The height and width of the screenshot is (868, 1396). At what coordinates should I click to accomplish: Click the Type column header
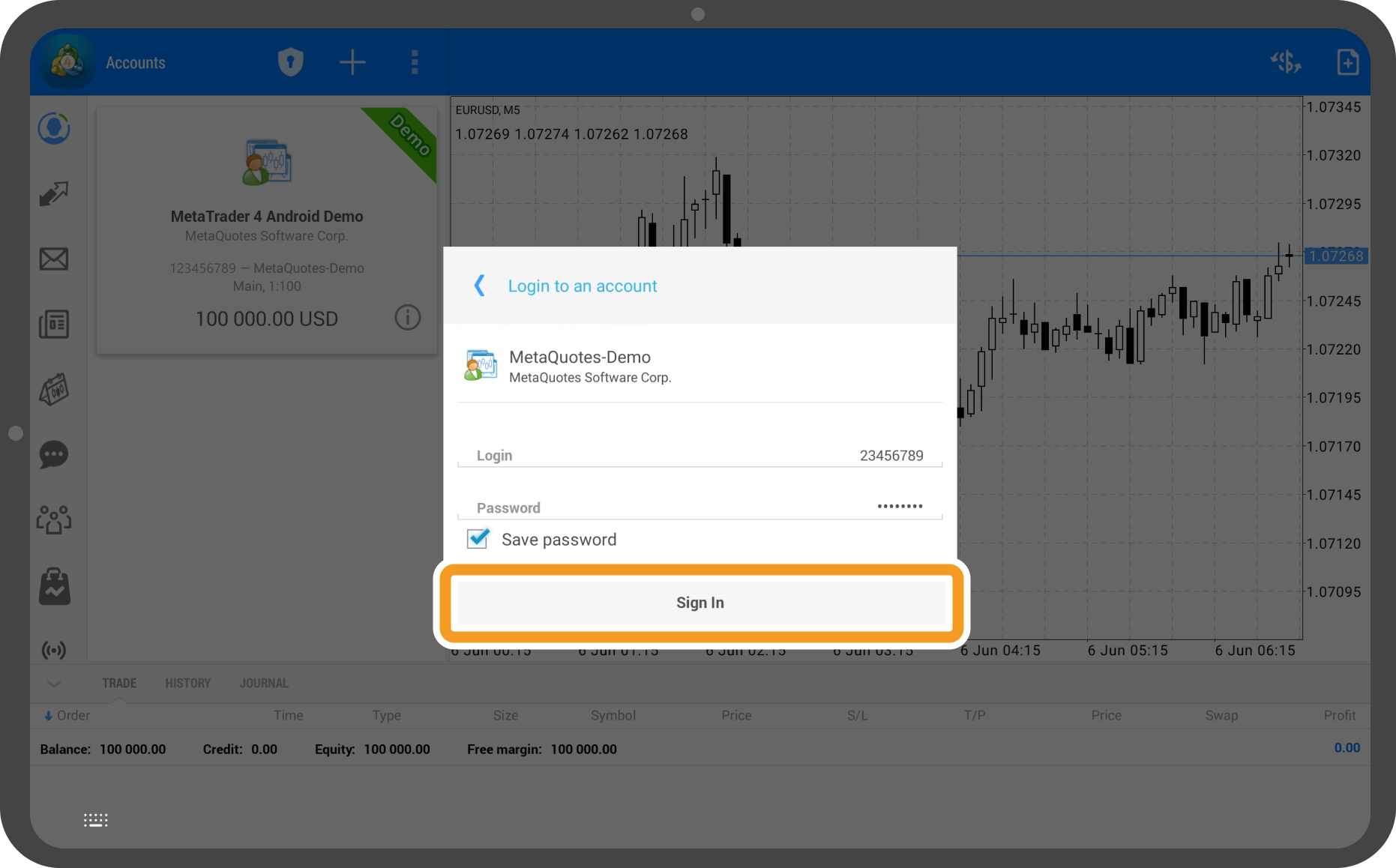click(x=387, y=715)
